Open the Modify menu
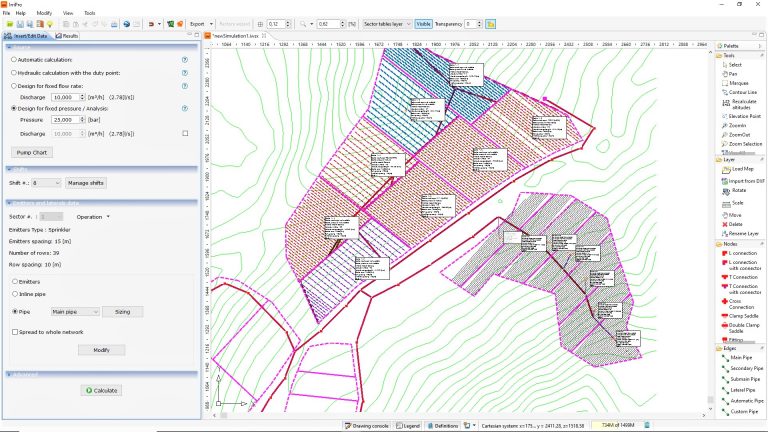 44,13
